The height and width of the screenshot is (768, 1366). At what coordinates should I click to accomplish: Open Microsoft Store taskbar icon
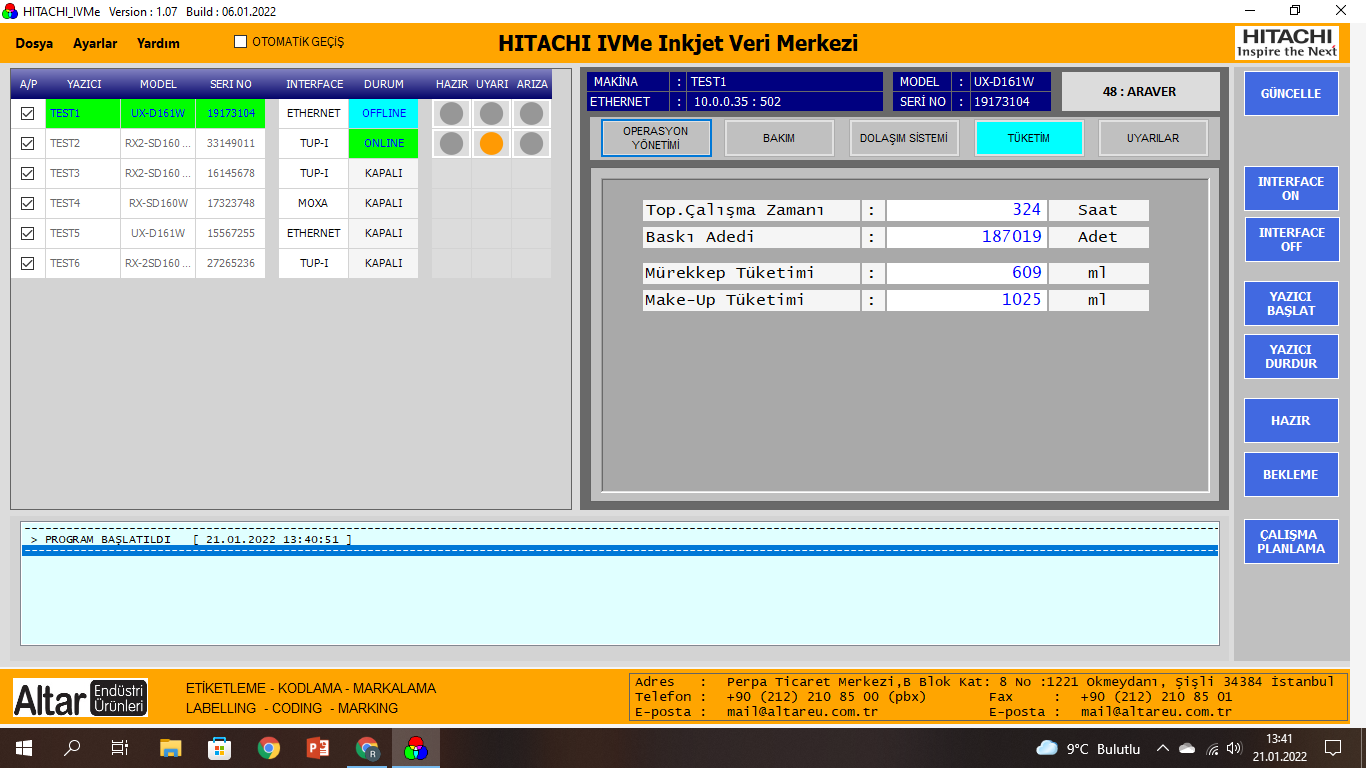coord(219,748)
